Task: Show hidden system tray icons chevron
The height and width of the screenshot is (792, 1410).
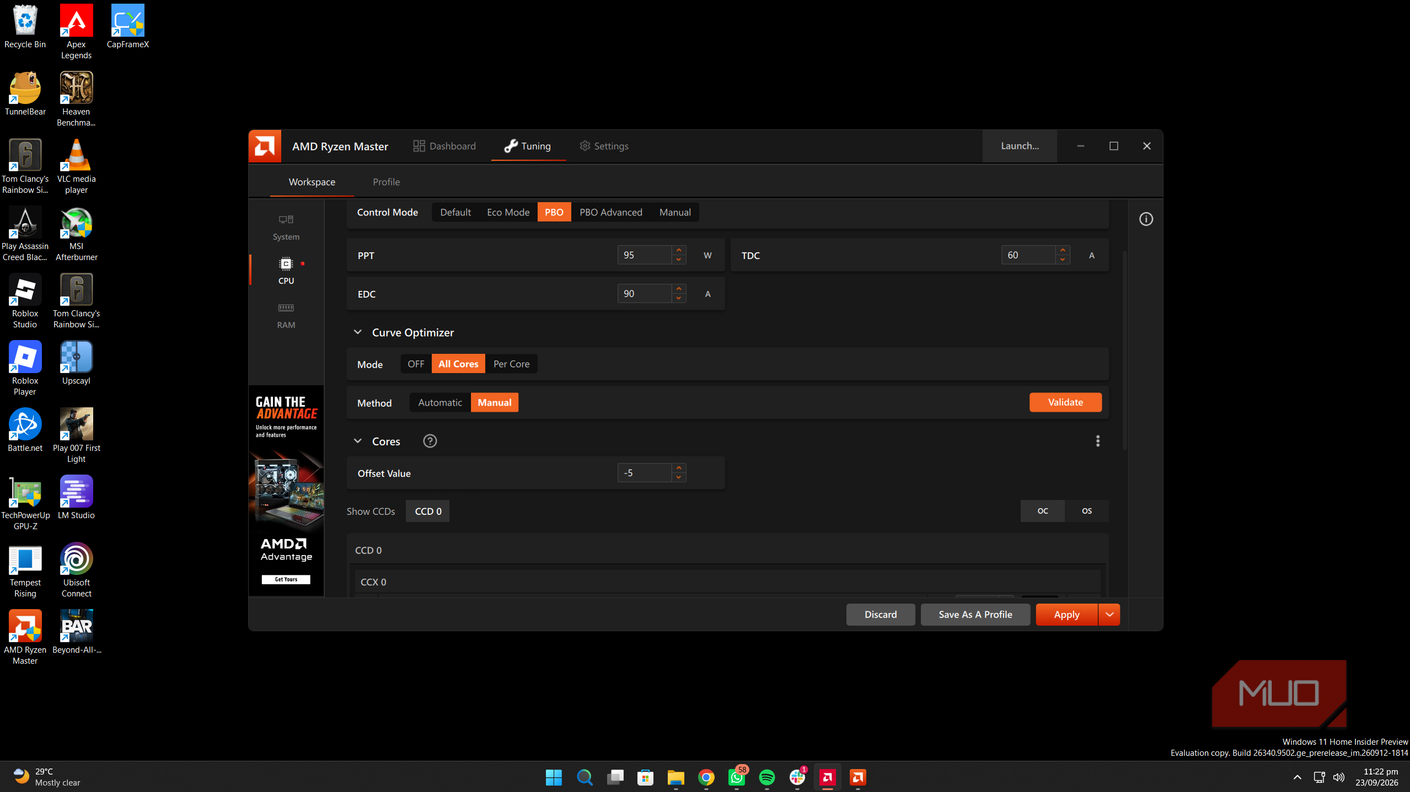Action: click(x=1297, y=777)
